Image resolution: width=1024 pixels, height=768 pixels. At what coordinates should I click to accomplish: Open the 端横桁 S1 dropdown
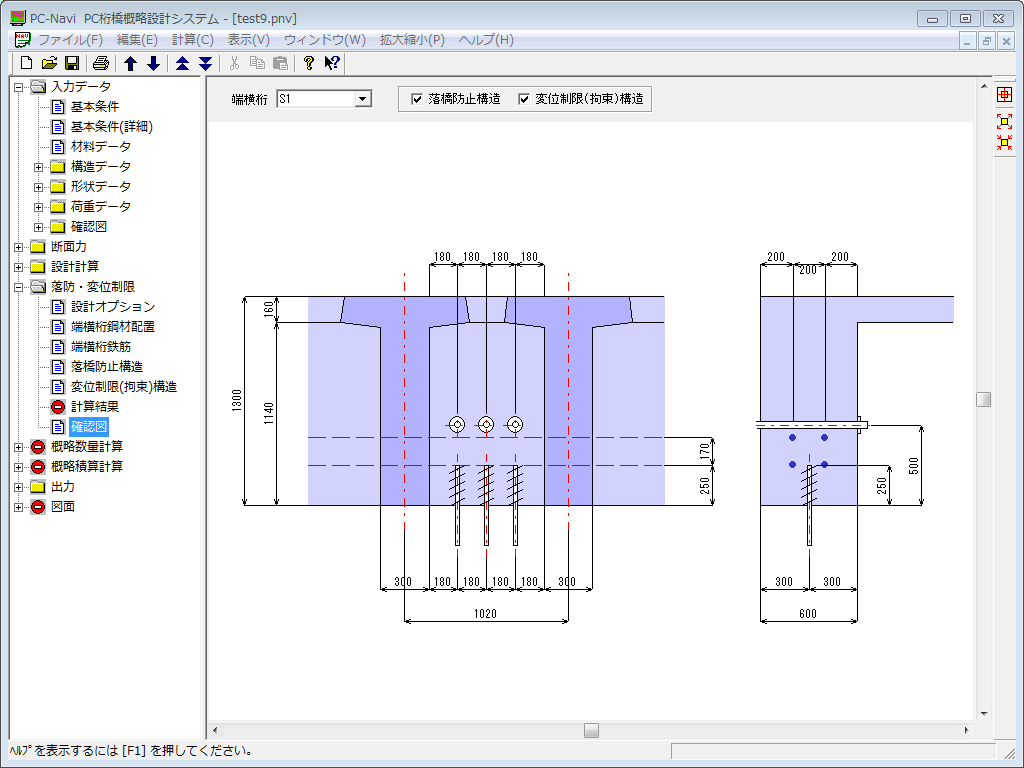(363, 99)
